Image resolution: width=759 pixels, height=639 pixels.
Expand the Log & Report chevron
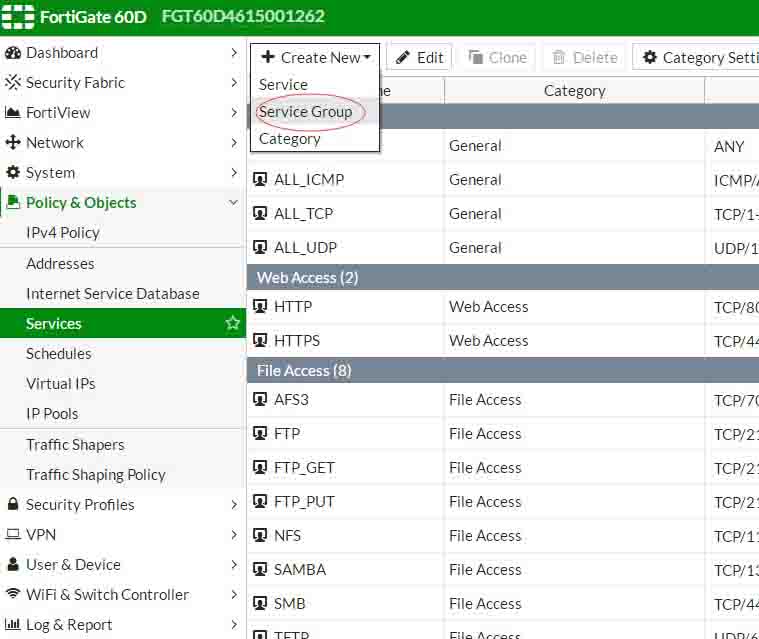point(234,624)
